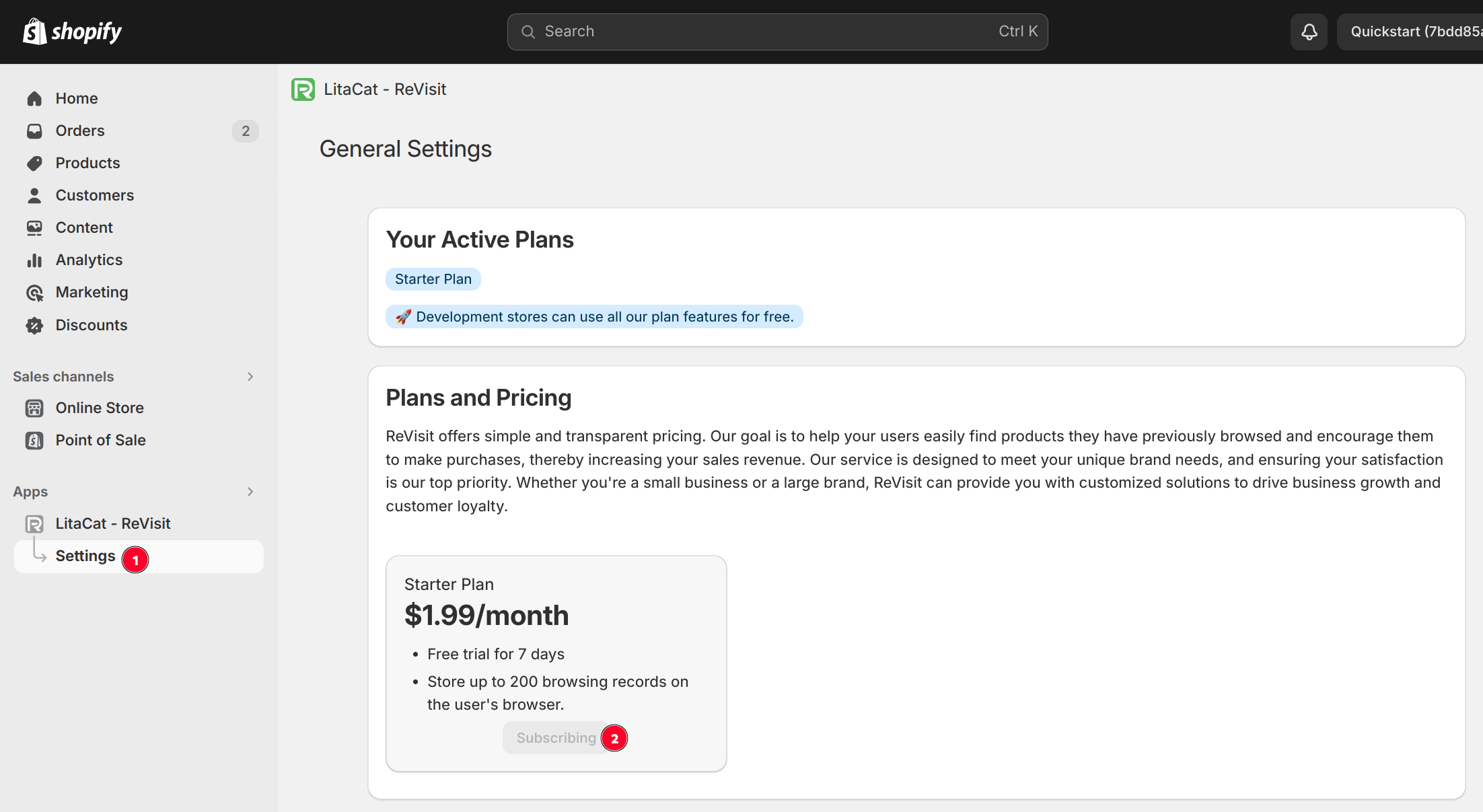Click the Marketing target icon
The height and width of the screenshot is (812, 1483).
(x=34, y=293)
